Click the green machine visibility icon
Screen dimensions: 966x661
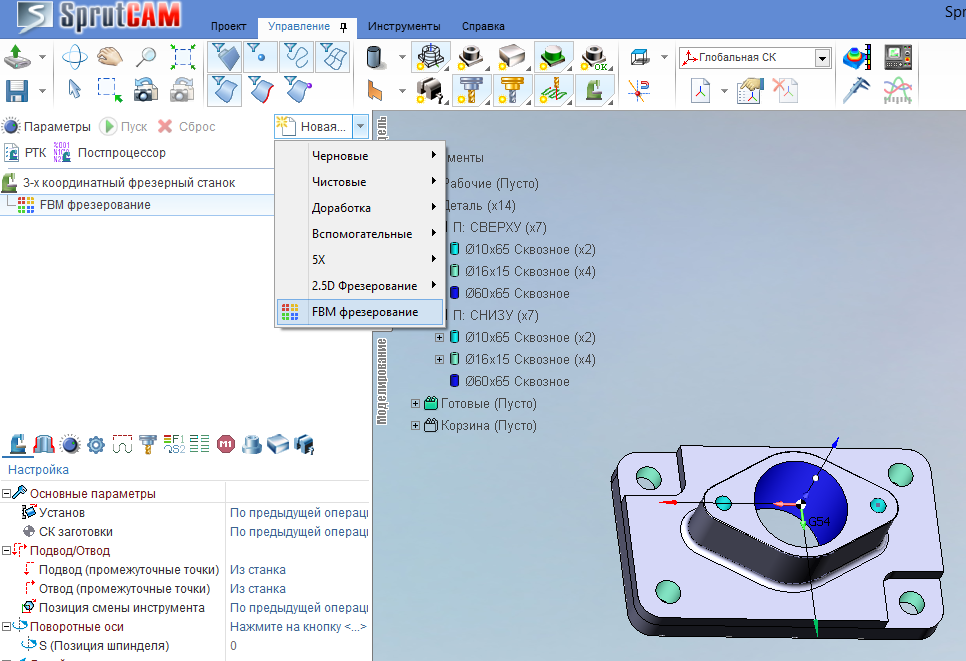[x=595, y=90]
